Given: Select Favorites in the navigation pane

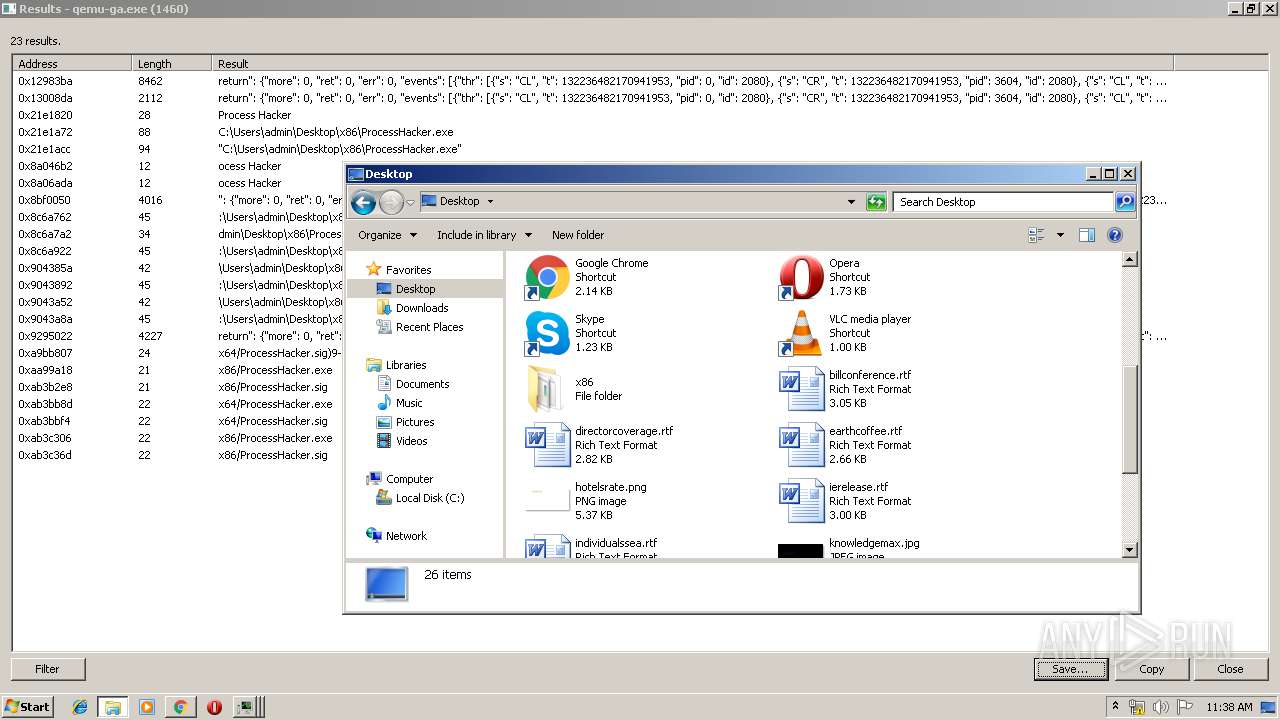Looking at the screenshot, I should [x=408, y=269].
